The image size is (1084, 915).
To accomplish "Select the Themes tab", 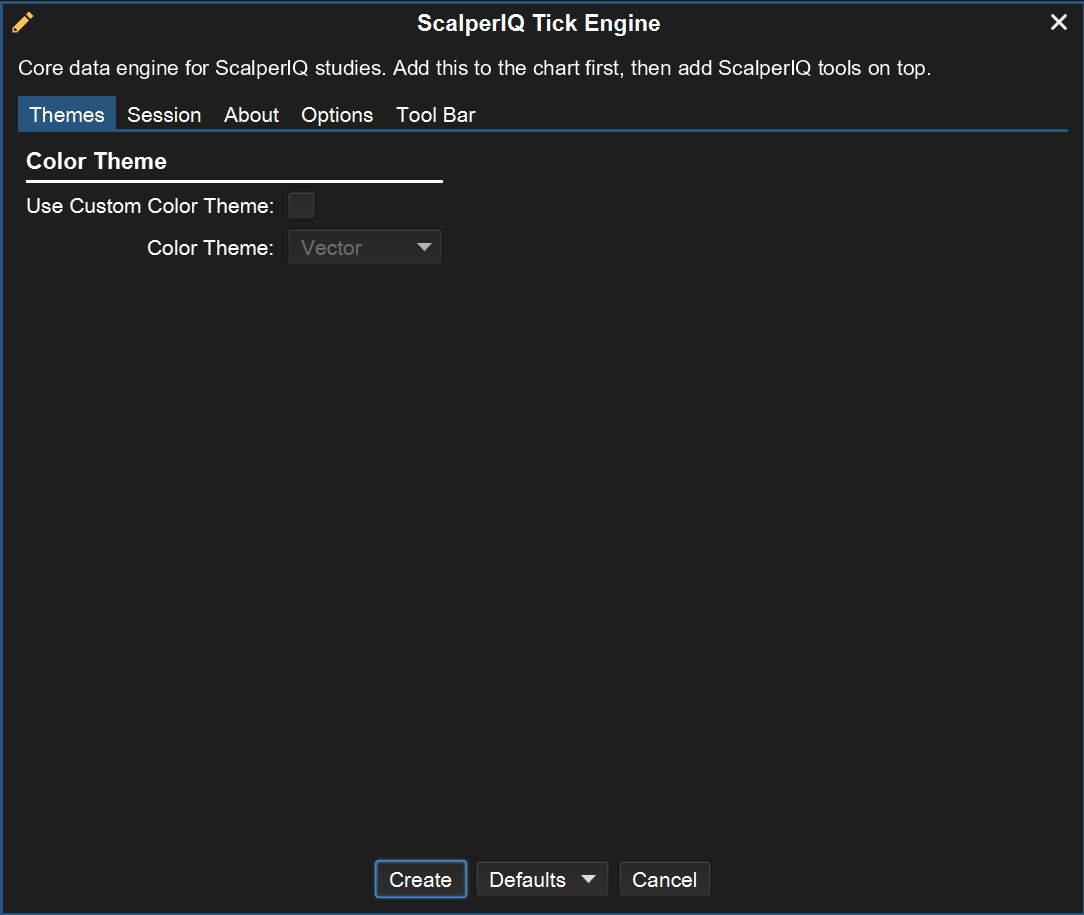I will click(x=66, y=114).
